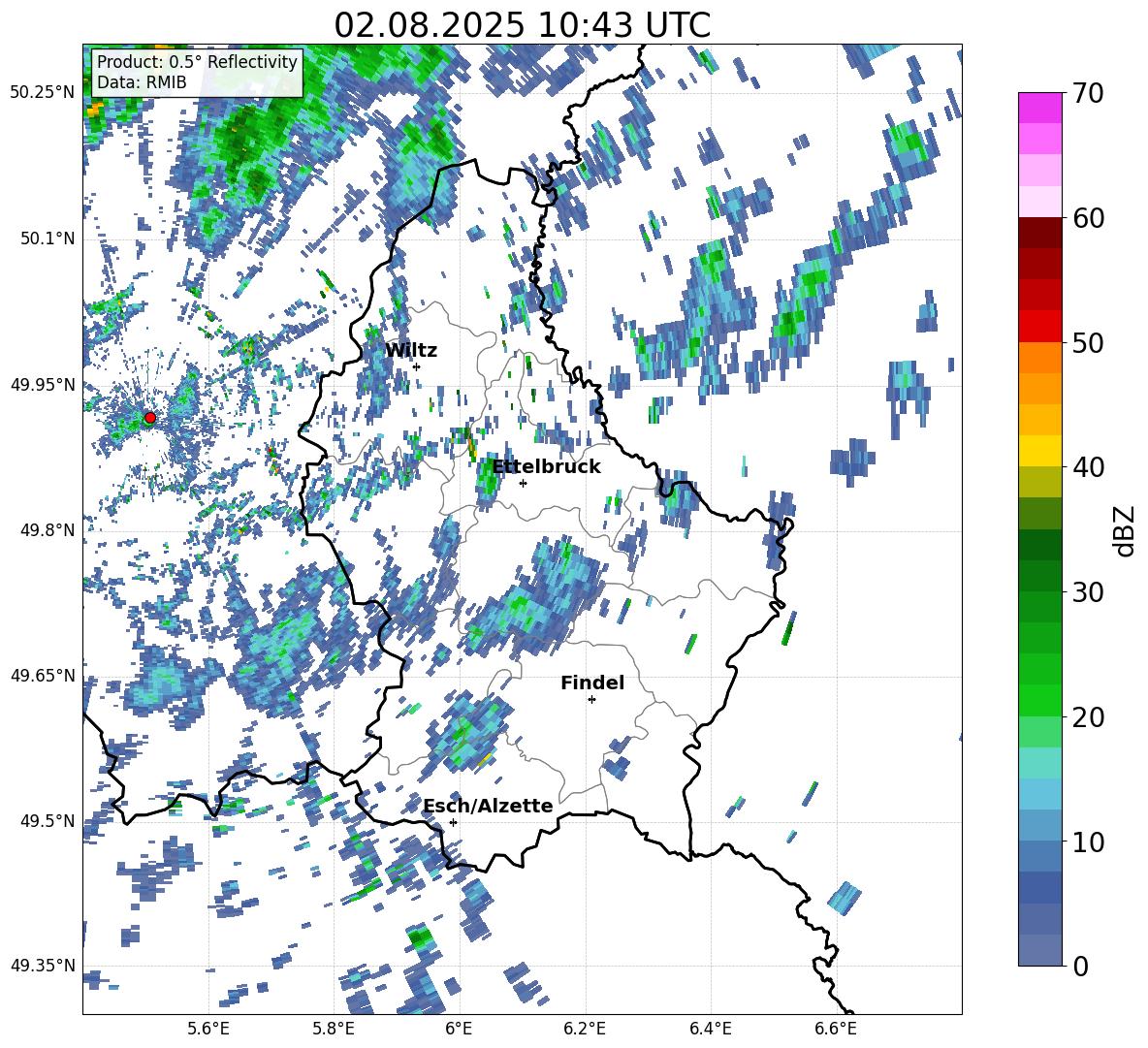Screen dimensions: 1148x1048
Task: Click the Wiltz city label
Action: click(x=411, y=351)
